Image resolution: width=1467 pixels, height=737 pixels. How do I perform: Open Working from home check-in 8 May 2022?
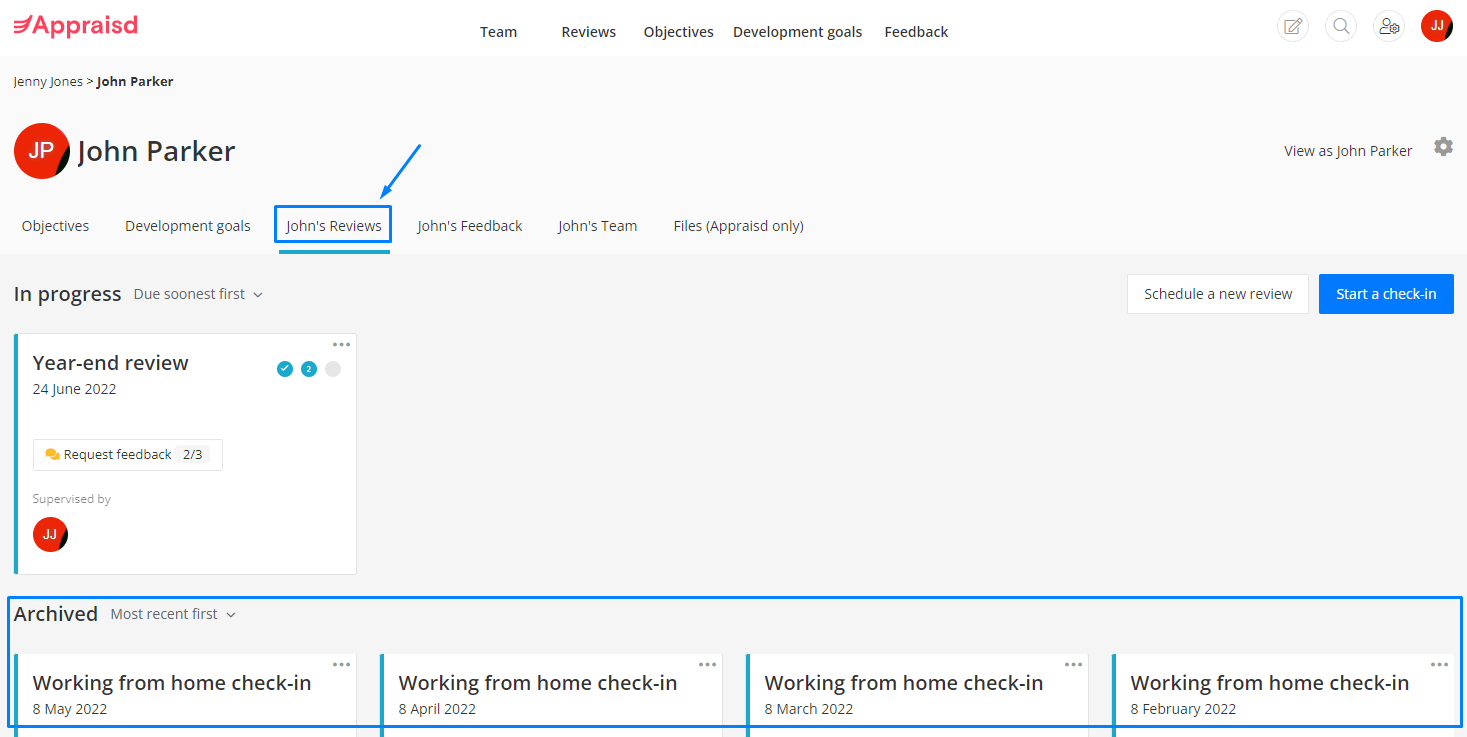[x=172, y=683]
